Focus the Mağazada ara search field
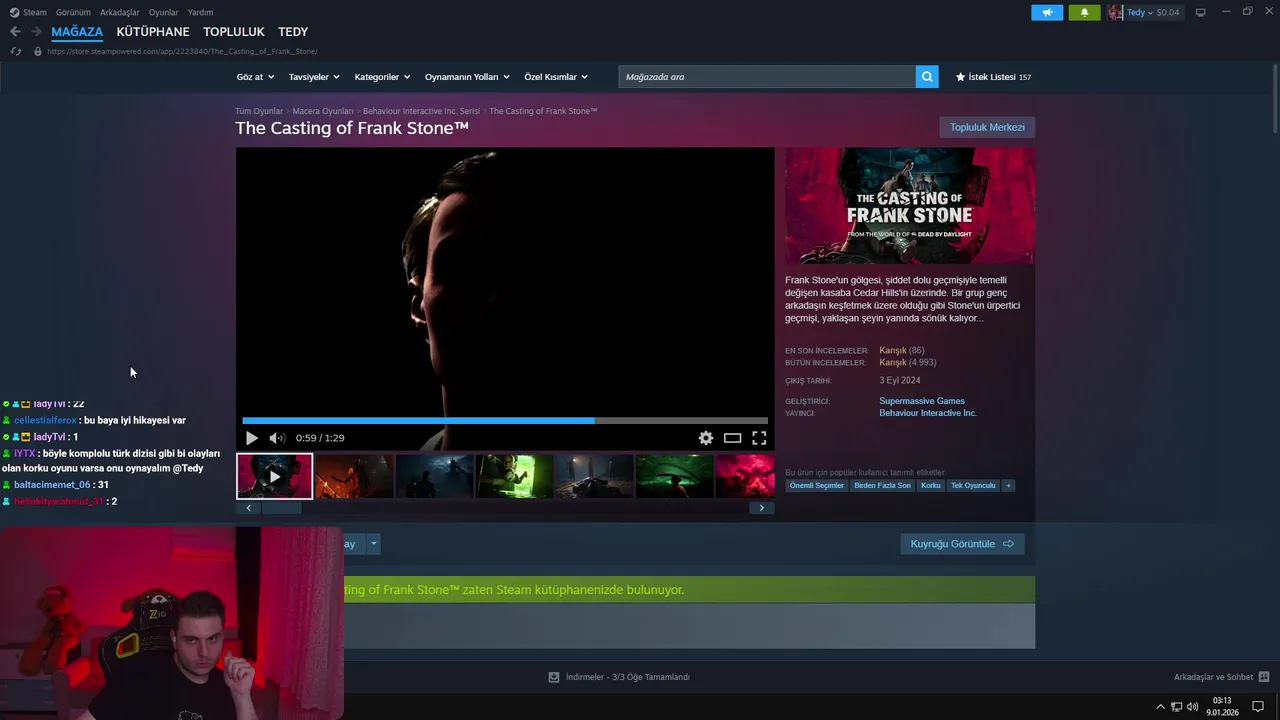This screenshot has height=720, width=1280. pyautogui.click(x=767, y=77)
